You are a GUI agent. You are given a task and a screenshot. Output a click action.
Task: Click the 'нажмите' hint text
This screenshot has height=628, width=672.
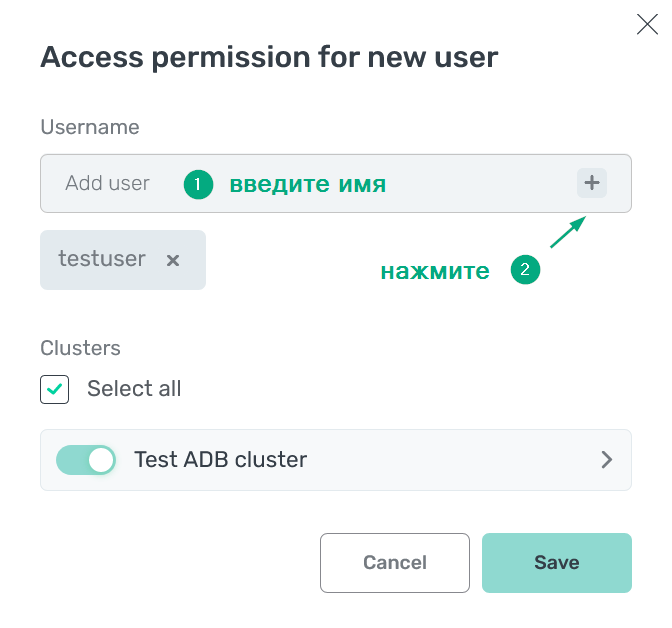(x=435, y=271)
